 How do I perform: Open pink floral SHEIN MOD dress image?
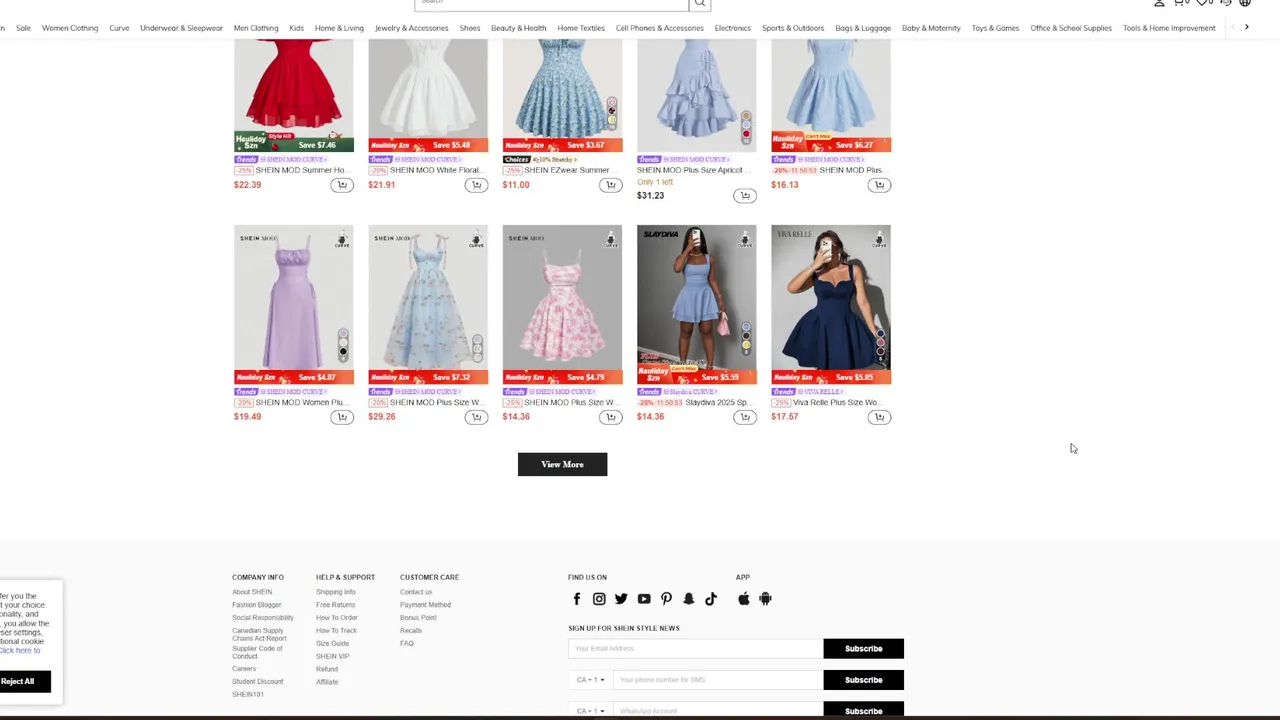[x=562, y=305]
